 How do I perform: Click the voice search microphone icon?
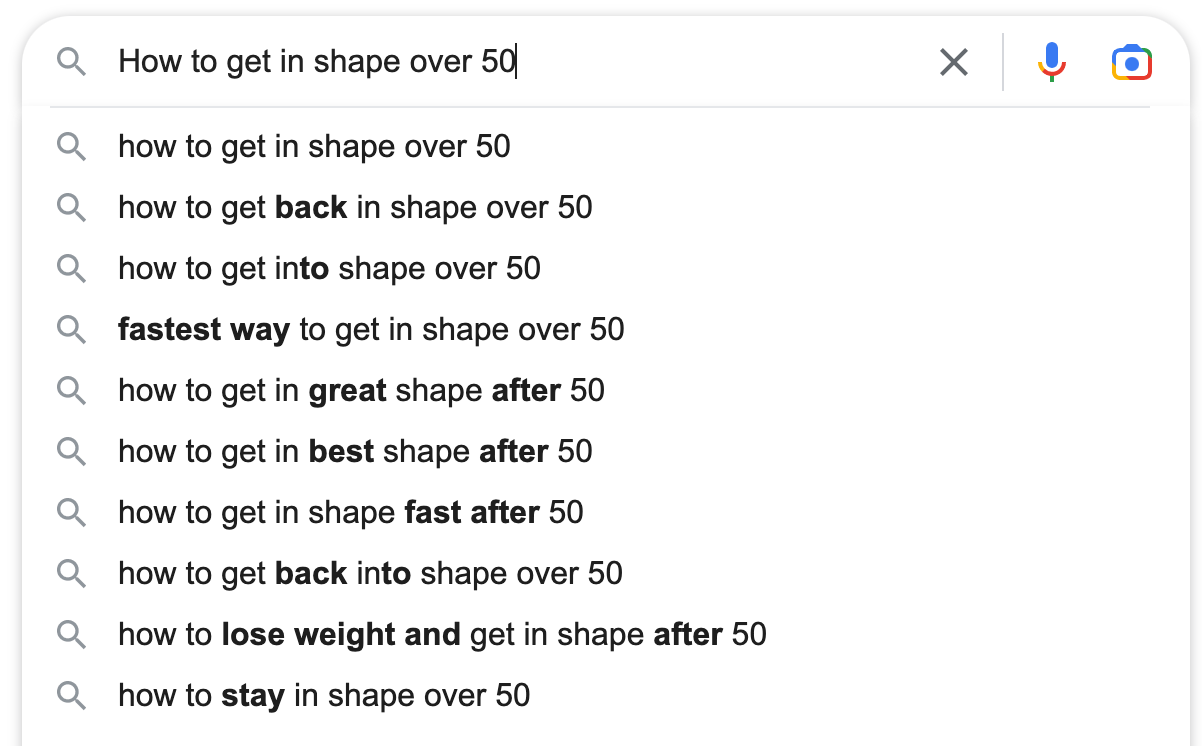(1051, 62)
